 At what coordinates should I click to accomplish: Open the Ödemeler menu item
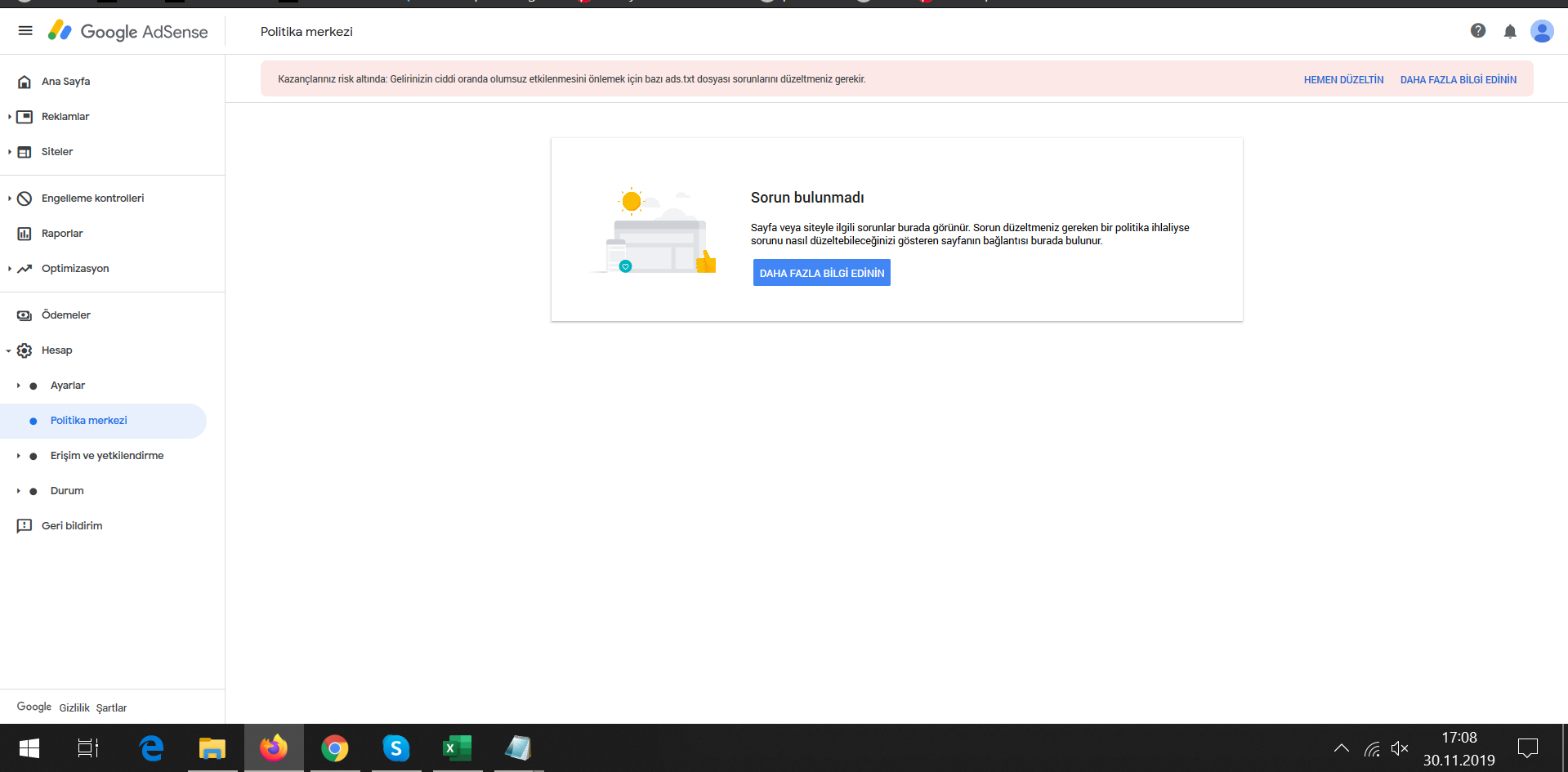pyautogui.click(x=66, y=315)
